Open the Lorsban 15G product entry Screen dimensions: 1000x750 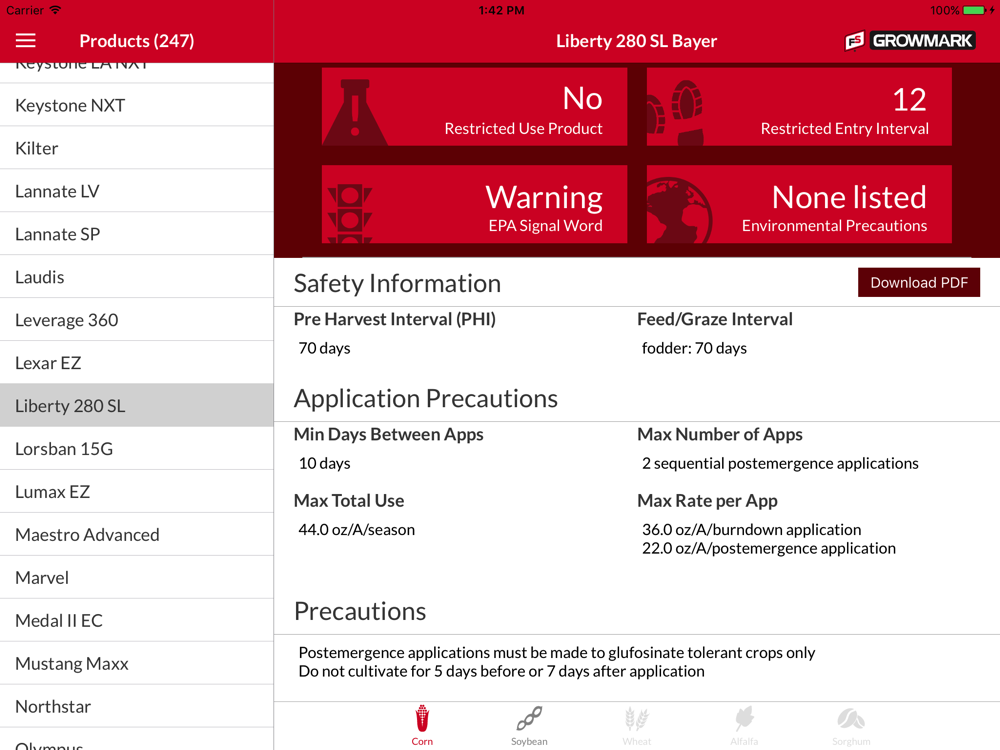click(136, 449)
